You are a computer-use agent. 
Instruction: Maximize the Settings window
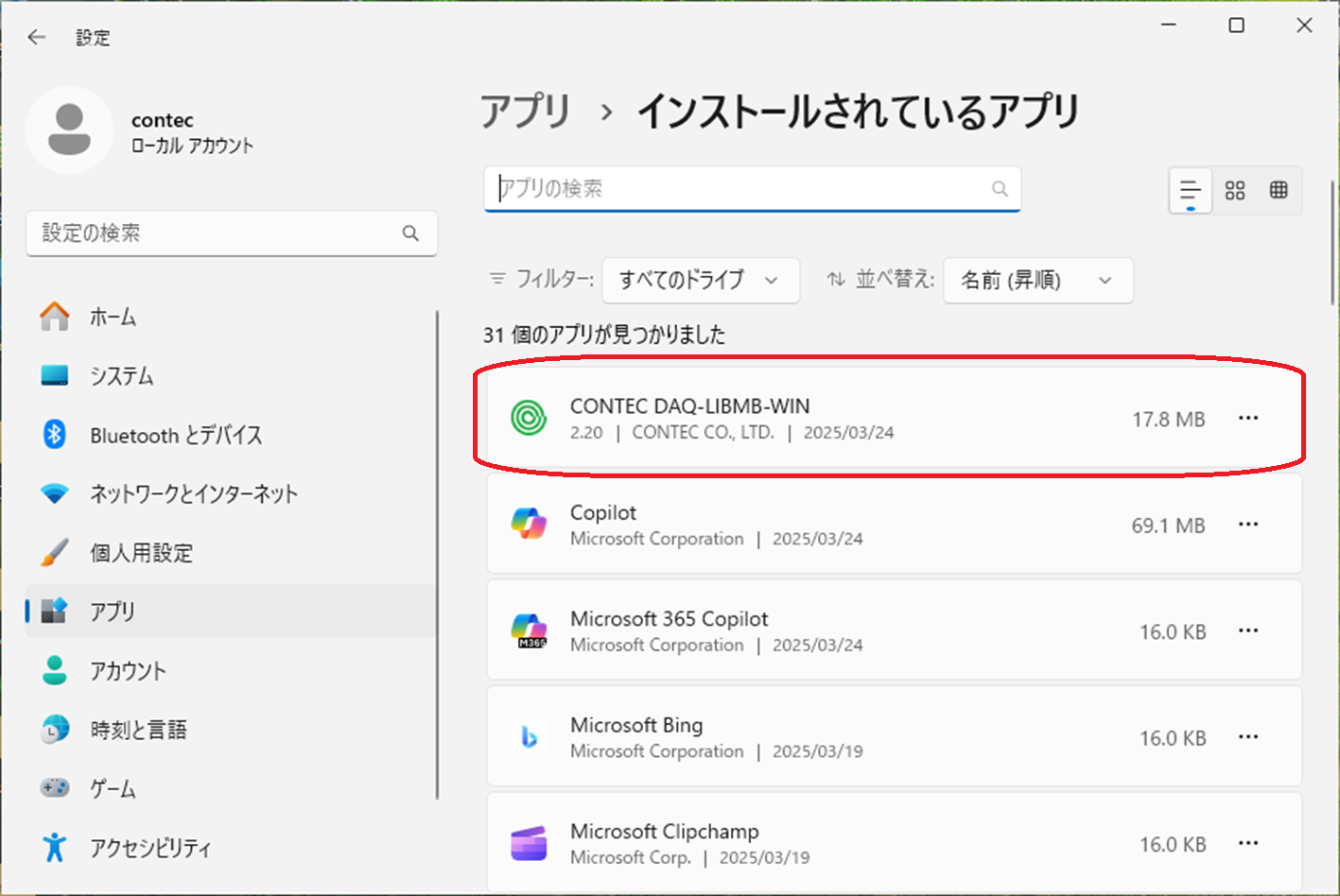1236,26
